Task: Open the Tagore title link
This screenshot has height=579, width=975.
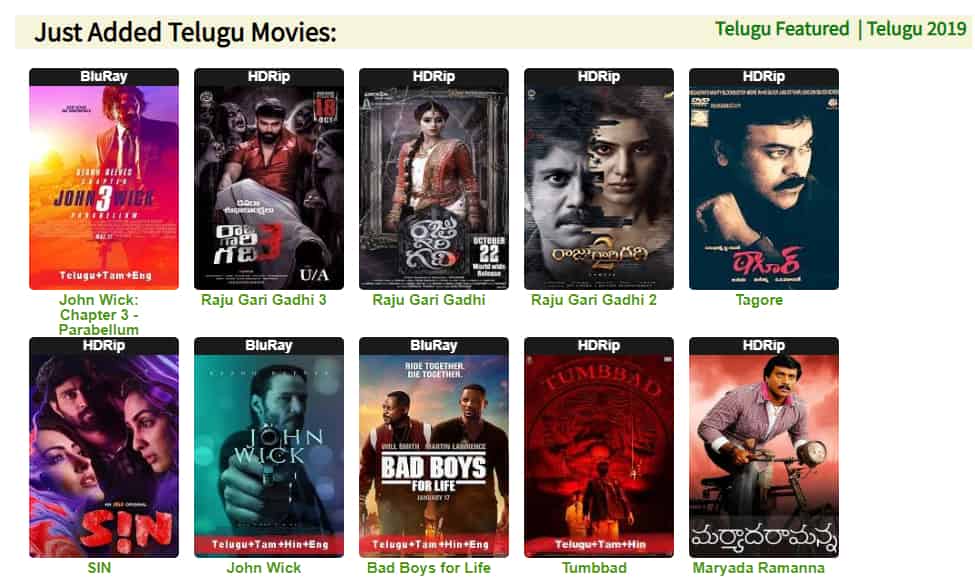Action: tap(759, 300)
